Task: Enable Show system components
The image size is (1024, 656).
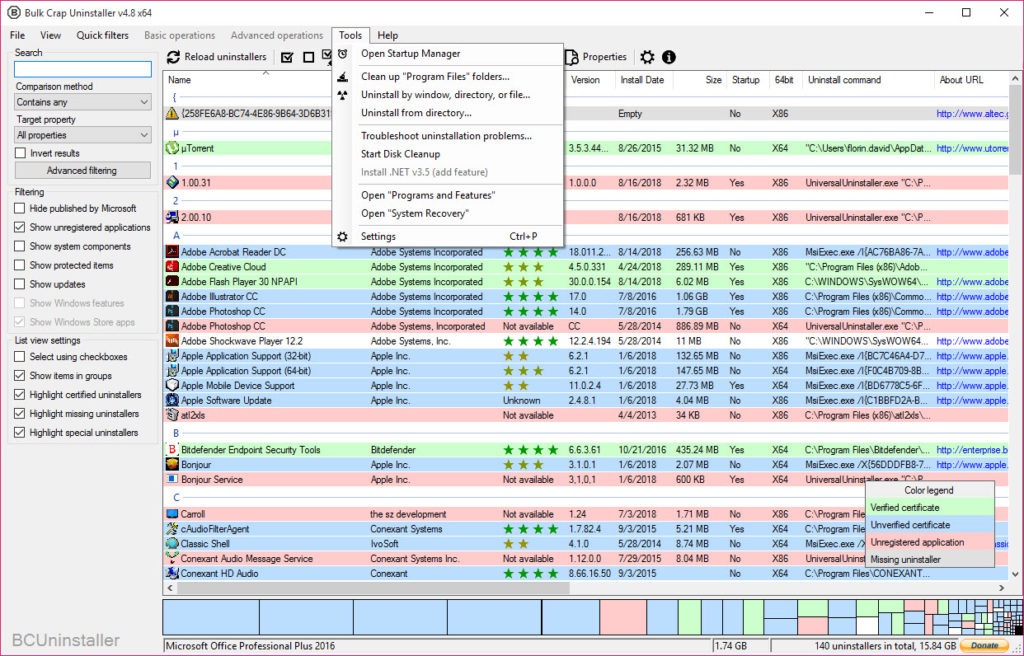Action: tap(20, 246)
